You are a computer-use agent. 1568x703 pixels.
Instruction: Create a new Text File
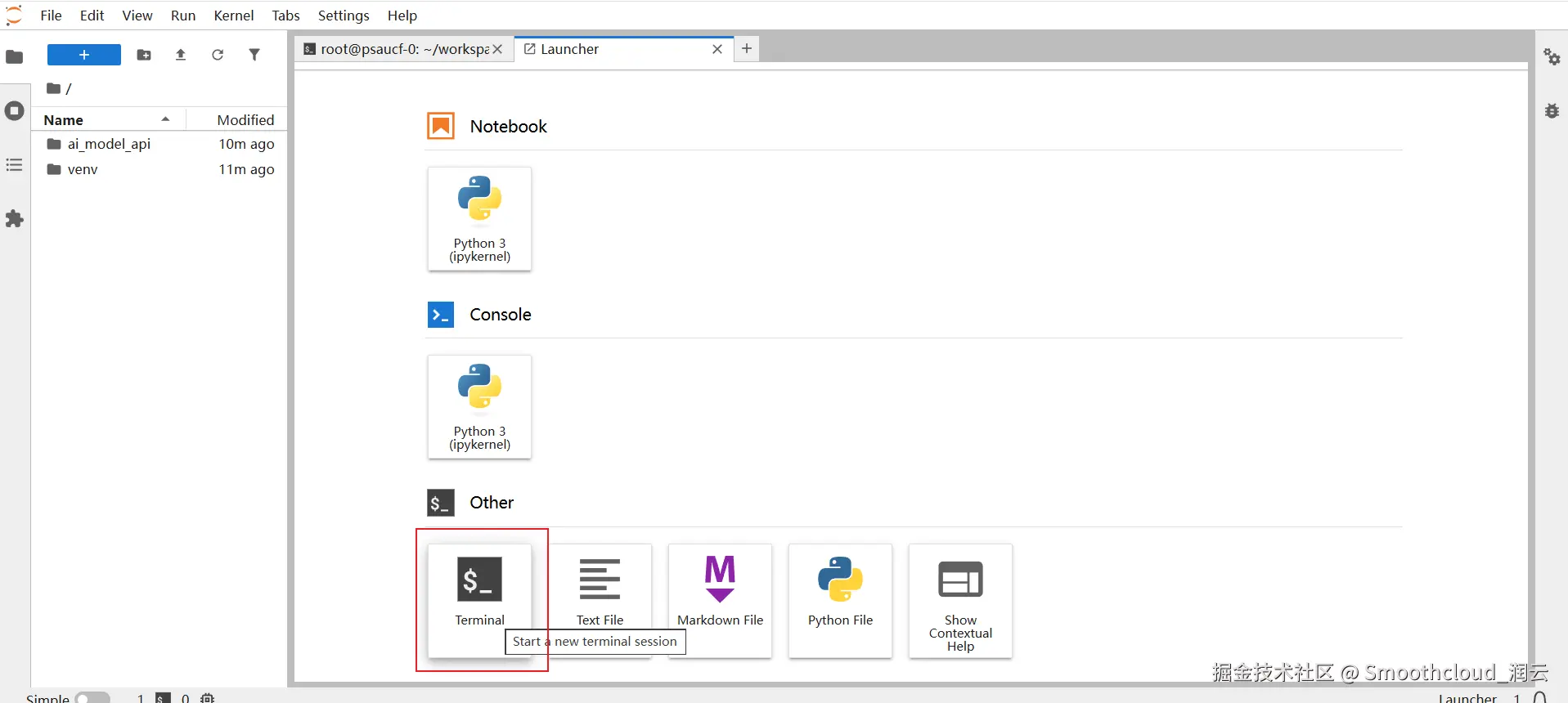[600, 601]
